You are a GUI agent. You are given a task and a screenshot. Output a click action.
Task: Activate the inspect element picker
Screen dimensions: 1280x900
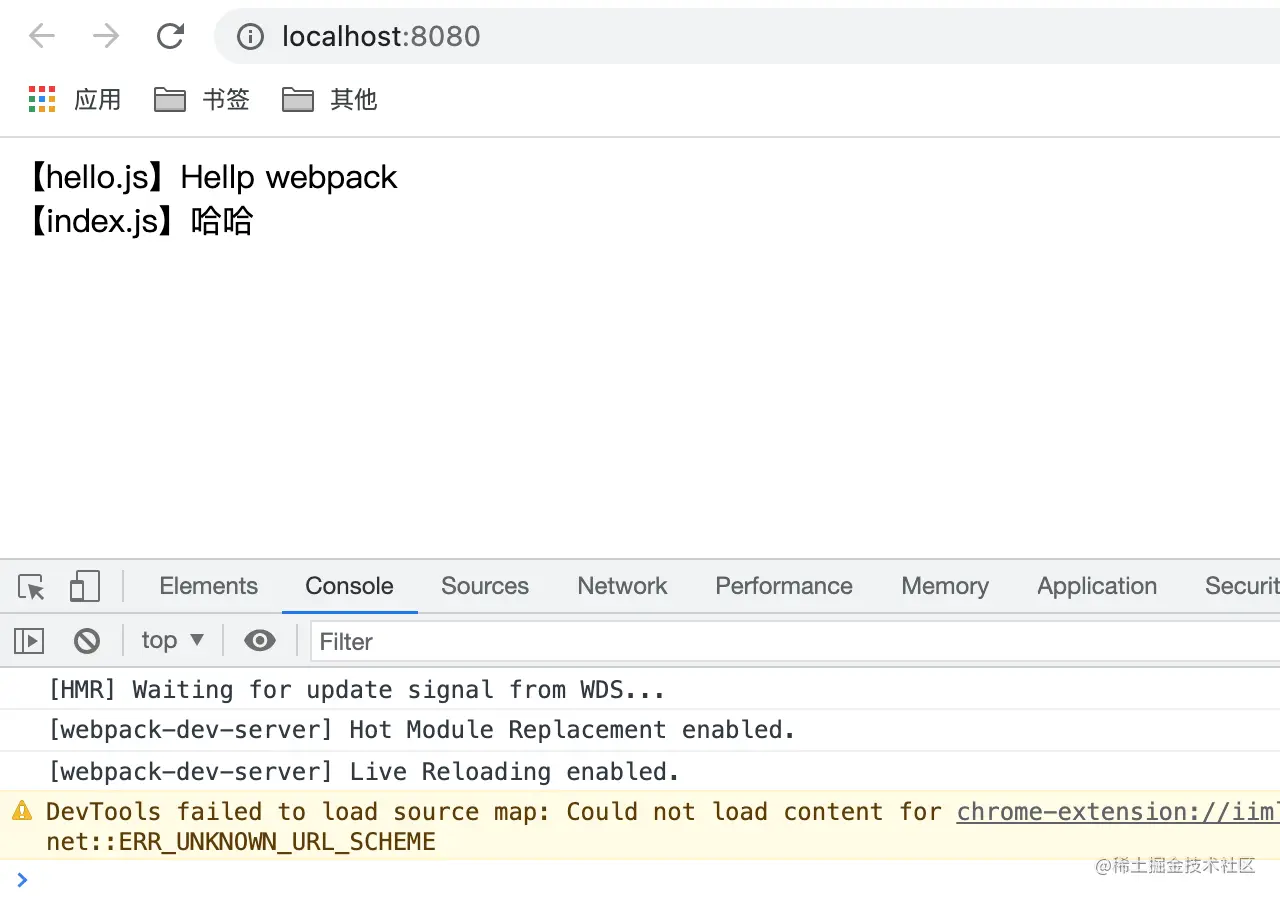[x=31, y=587]
